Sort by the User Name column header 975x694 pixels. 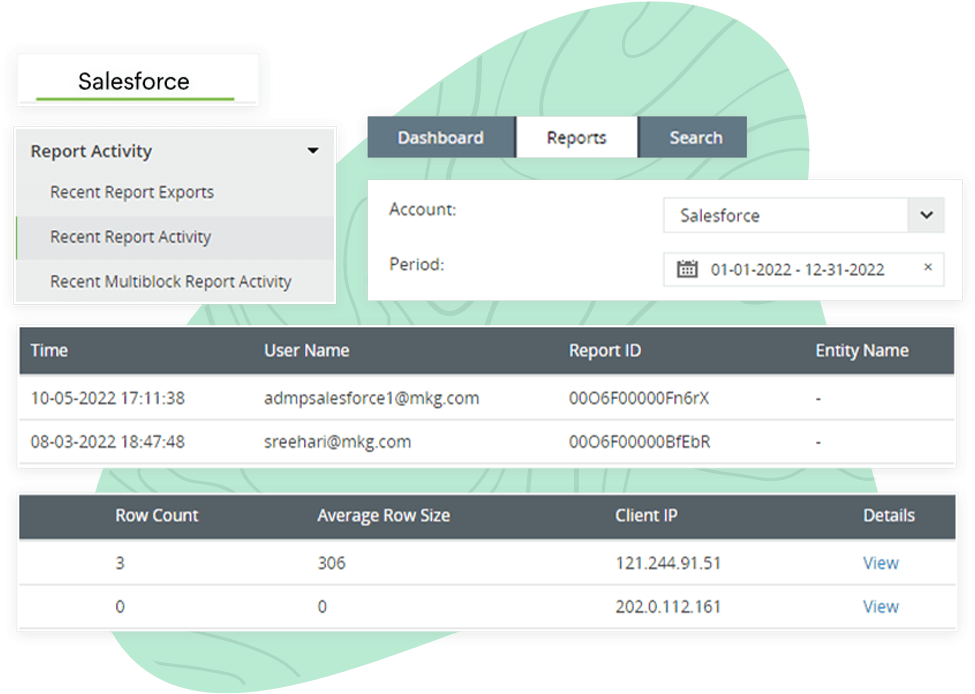(307, 350)
